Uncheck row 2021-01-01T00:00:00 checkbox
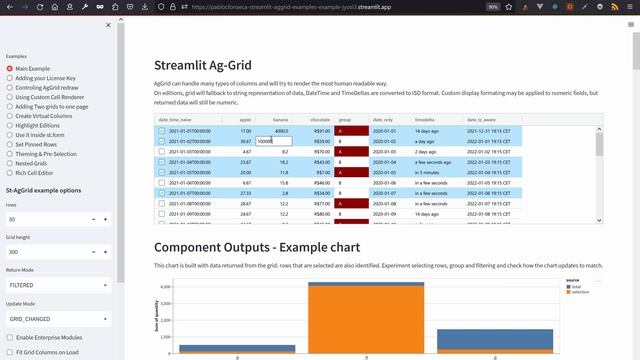This screenshot has height=360, width=640. (162, 131)
